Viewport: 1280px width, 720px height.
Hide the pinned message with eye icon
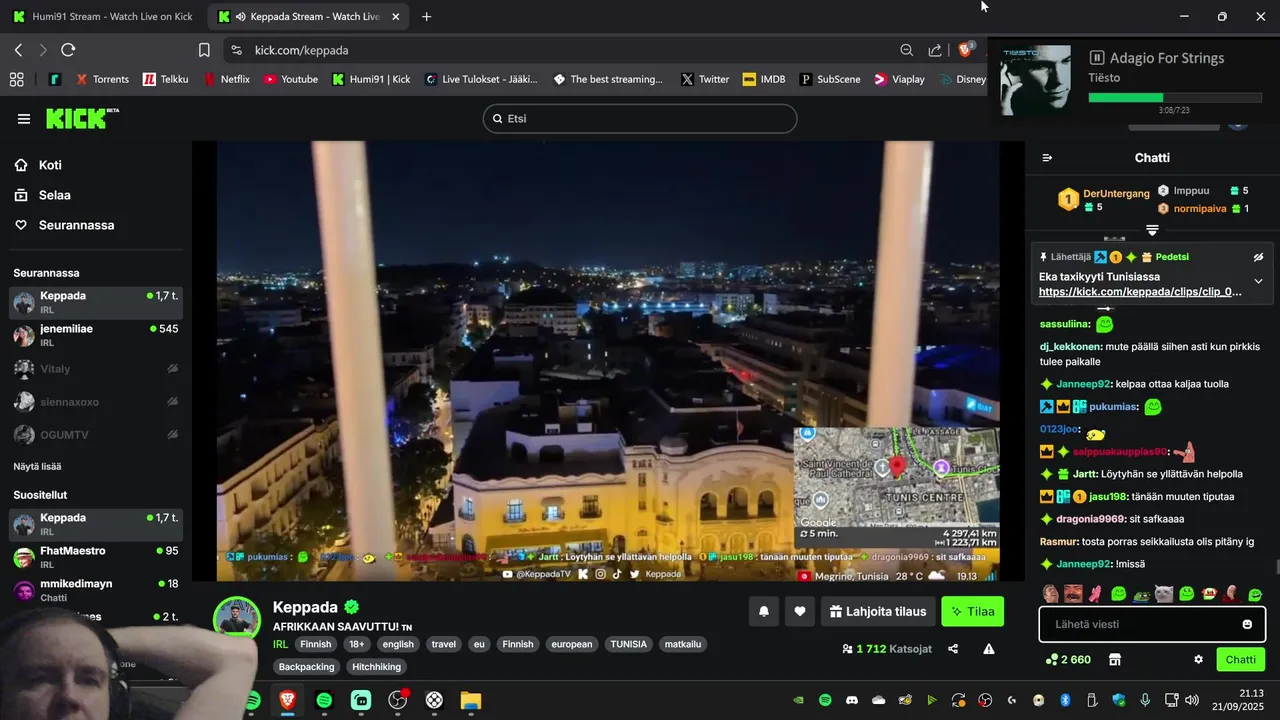[1258, 257]
